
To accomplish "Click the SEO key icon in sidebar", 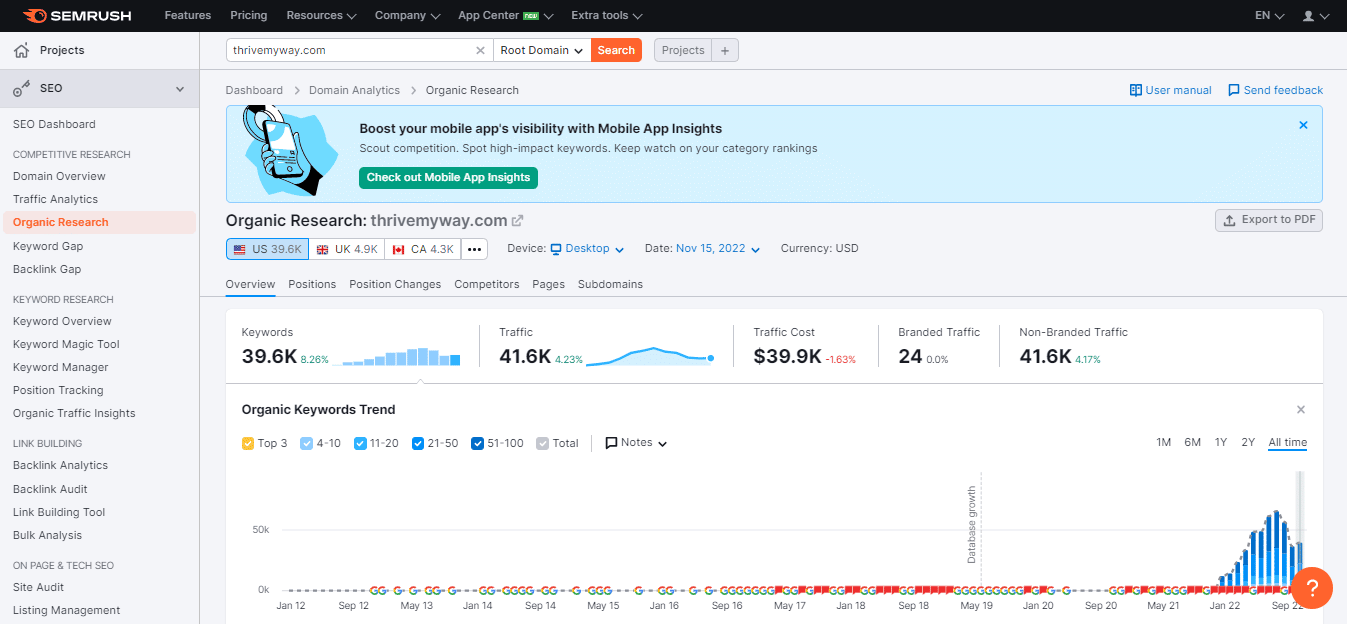I will [22, 89].
